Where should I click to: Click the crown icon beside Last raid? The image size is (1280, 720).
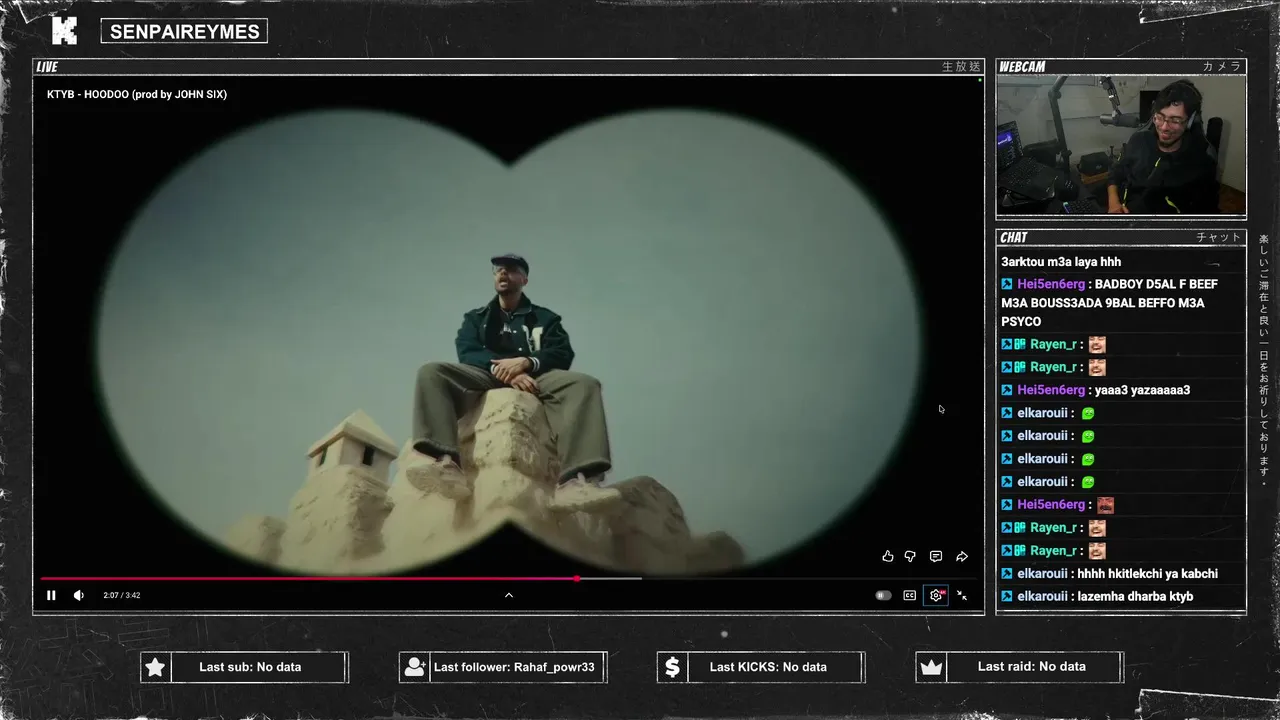click(931, 667)
